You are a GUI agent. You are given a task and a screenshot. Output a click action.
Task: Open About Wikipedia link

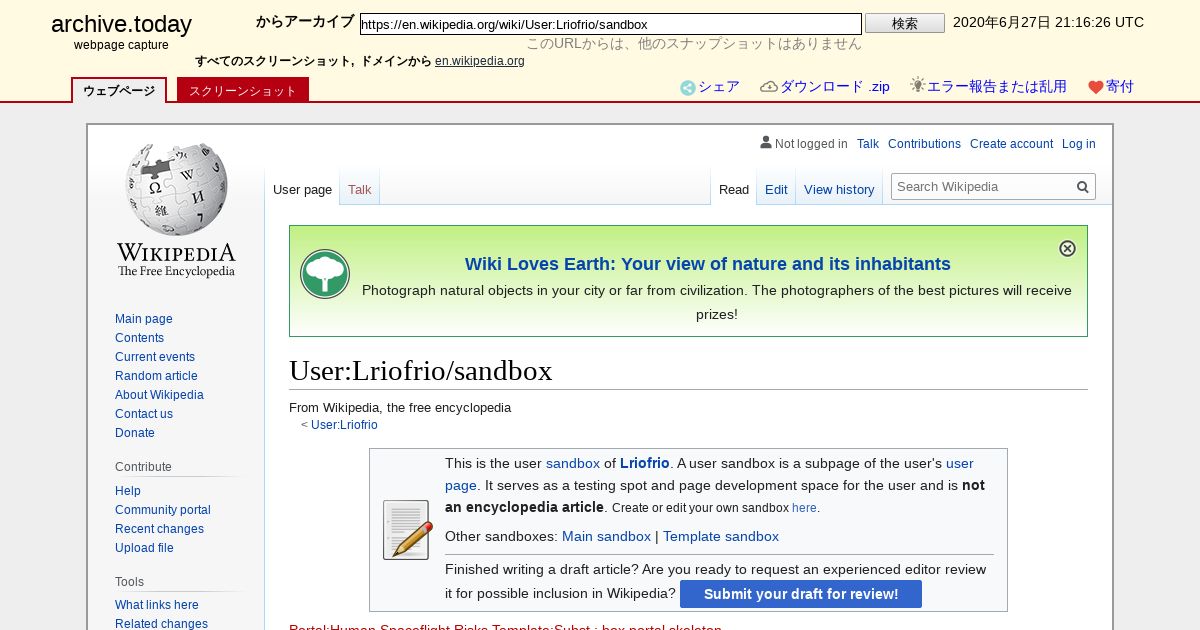tap(159, 395)
